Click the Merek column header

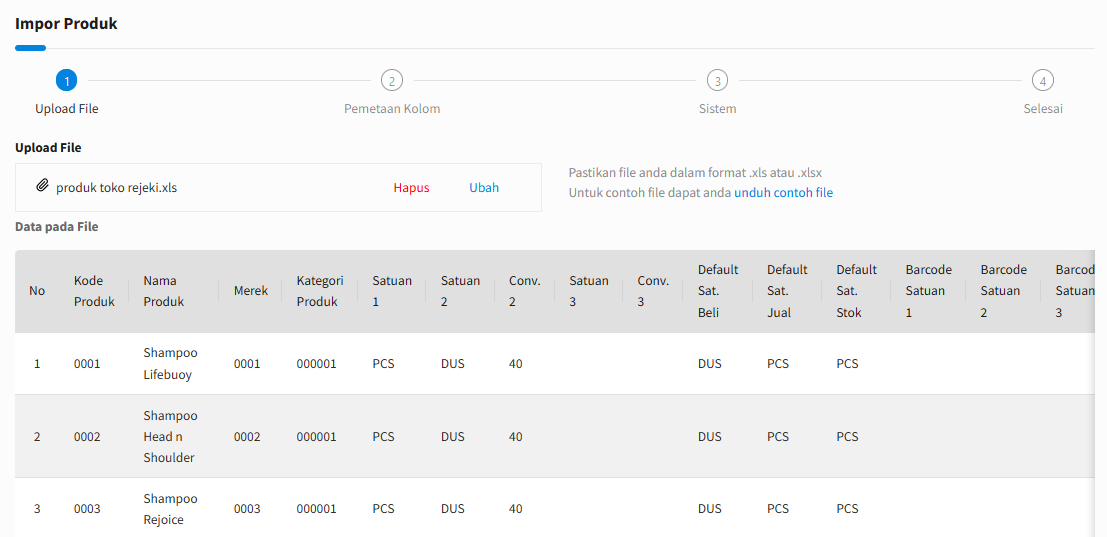pyautogui.click(x=250, y=291)
